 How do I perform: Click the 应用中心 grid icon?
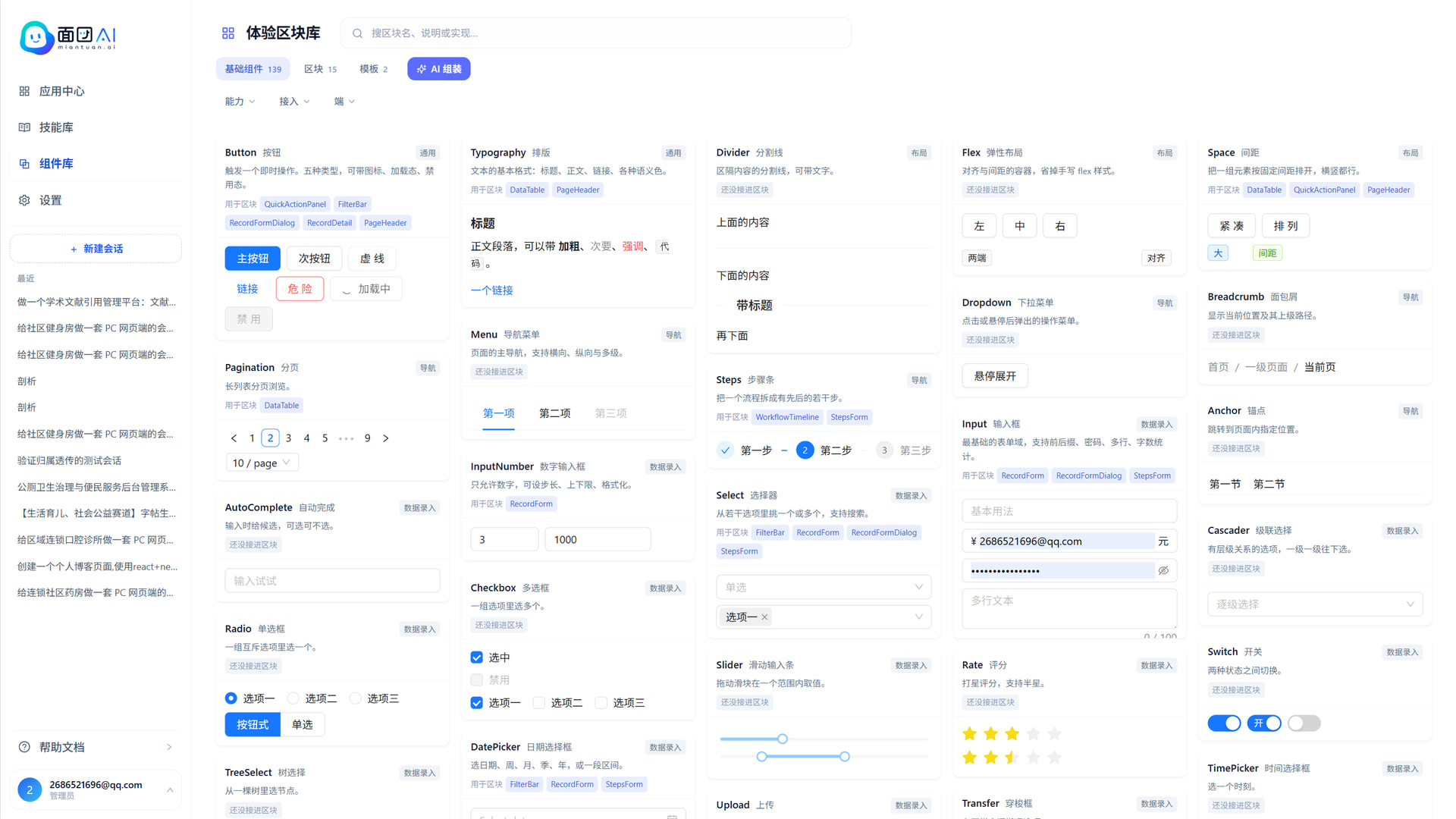[24, 91]
